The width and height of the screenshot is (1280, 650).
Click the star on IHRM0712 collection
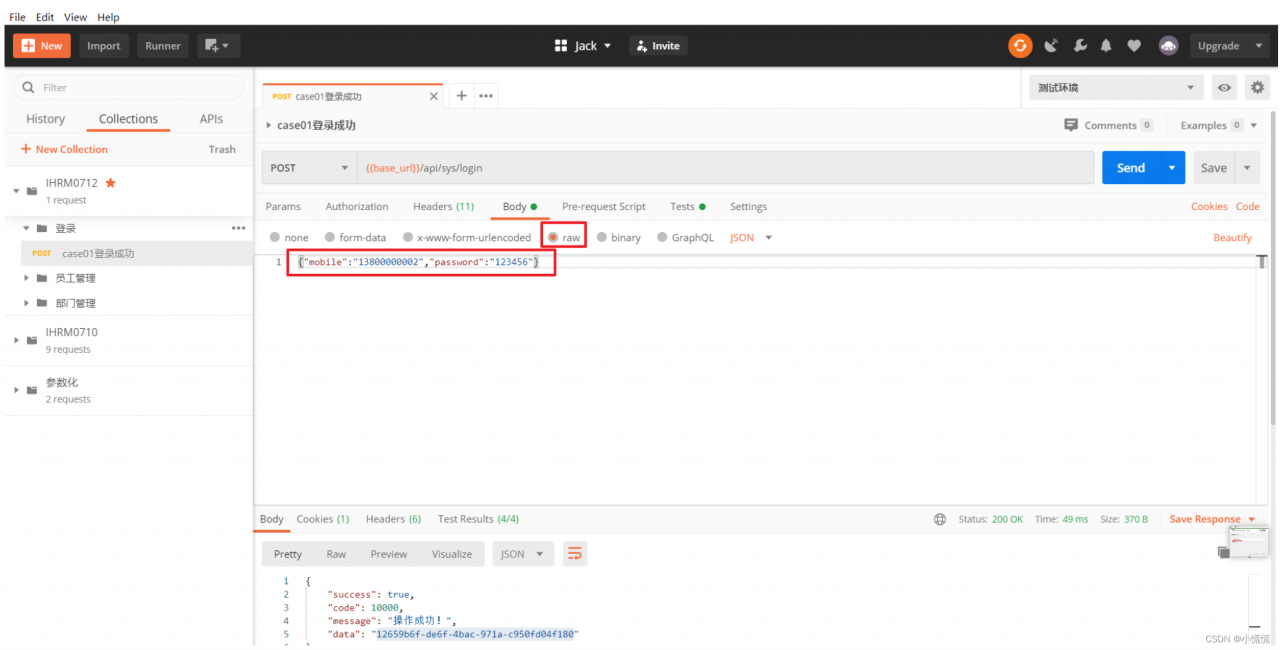[110, 183]
